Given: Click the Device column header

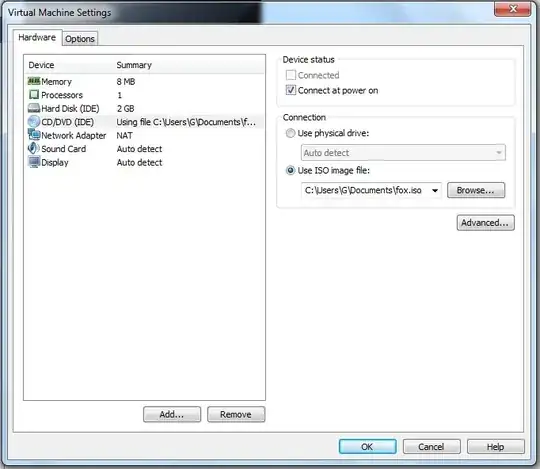Looking at the screenshot, I should [x=41, y=65].
